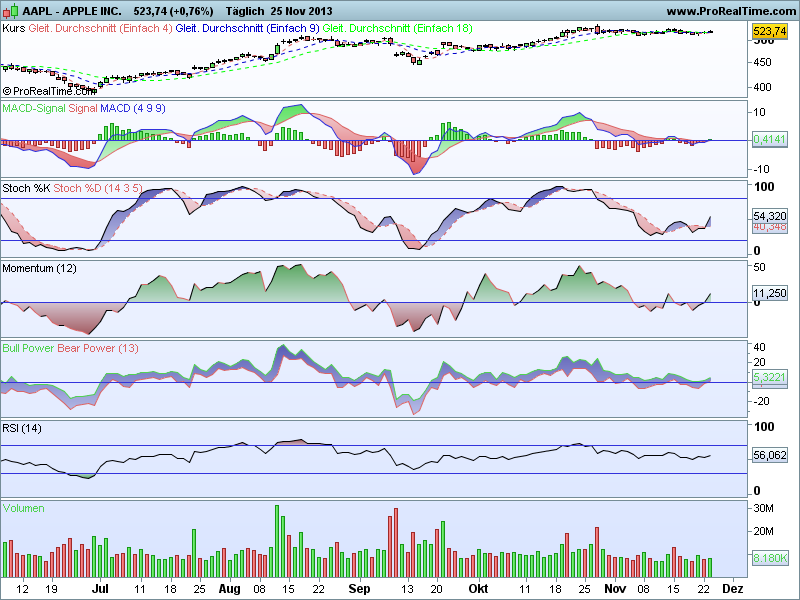Click Gleit. Durchschnitt (Einfach 9) legend
The width and height of the screenshot is (800, 600).
tap(247, 28)
